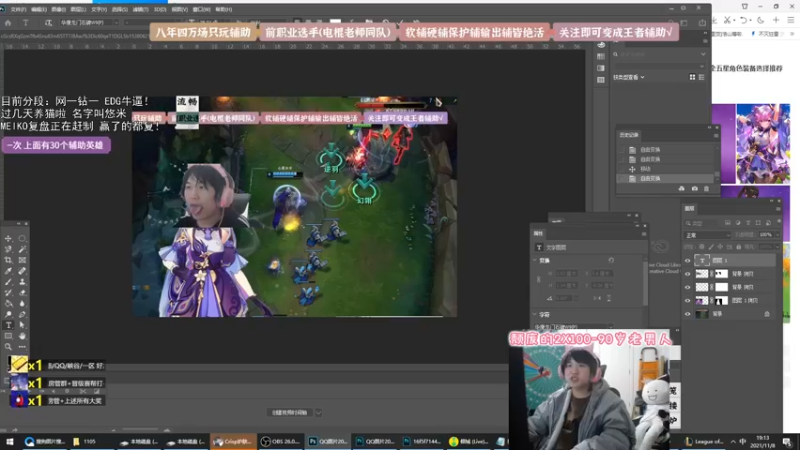Select the Frame tool
The width and height of the screenshot is (800, 450).
point(22,260)
